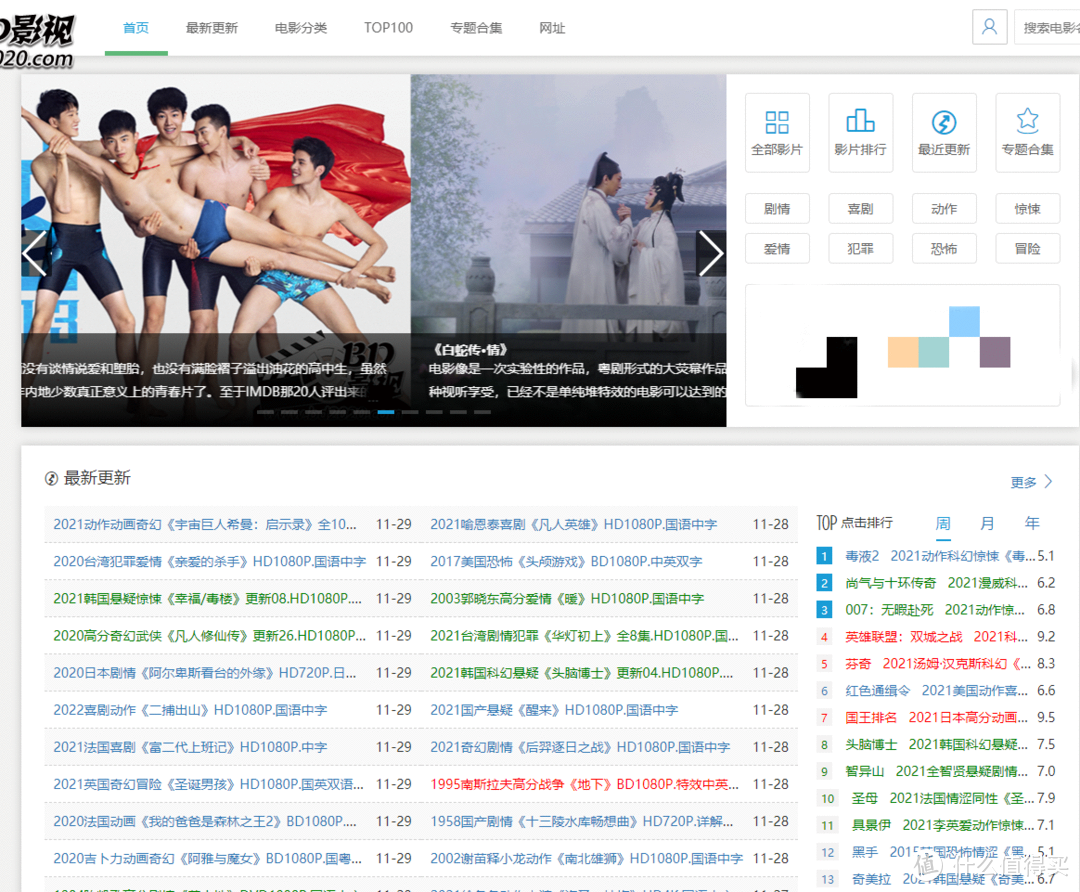
Task: Open rank 5 芬奇 entry
Action: pos(938,664)
